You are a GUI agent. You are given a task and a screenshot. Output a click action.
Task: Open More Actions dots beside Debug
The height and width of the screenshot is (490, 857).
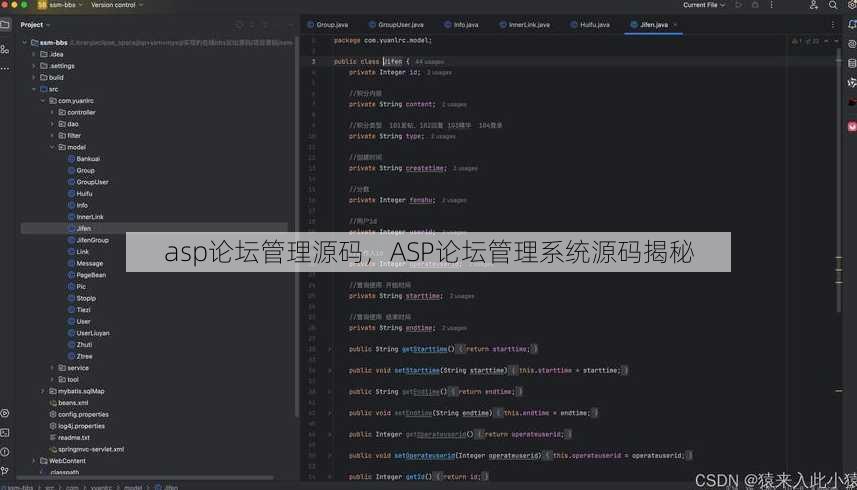(x=771, y=5)
